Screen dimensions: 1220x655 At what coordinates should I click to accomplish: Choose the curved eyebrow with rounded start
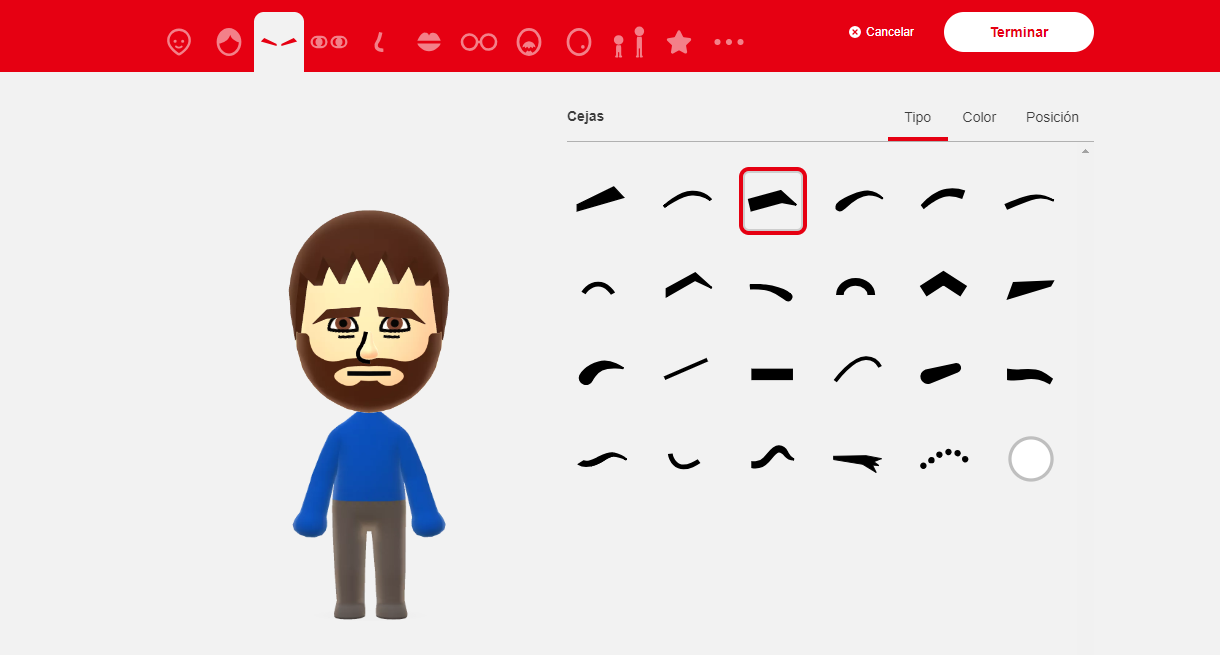859,200
